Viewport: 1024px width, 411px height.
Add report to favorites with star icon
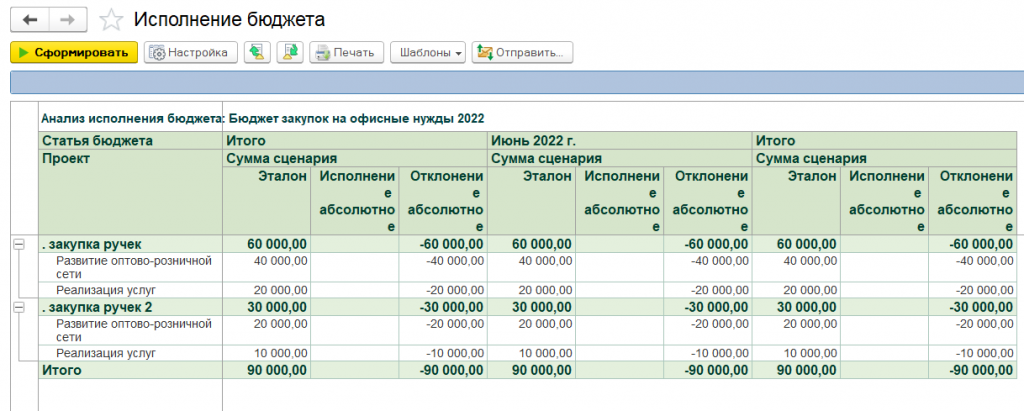112,20
